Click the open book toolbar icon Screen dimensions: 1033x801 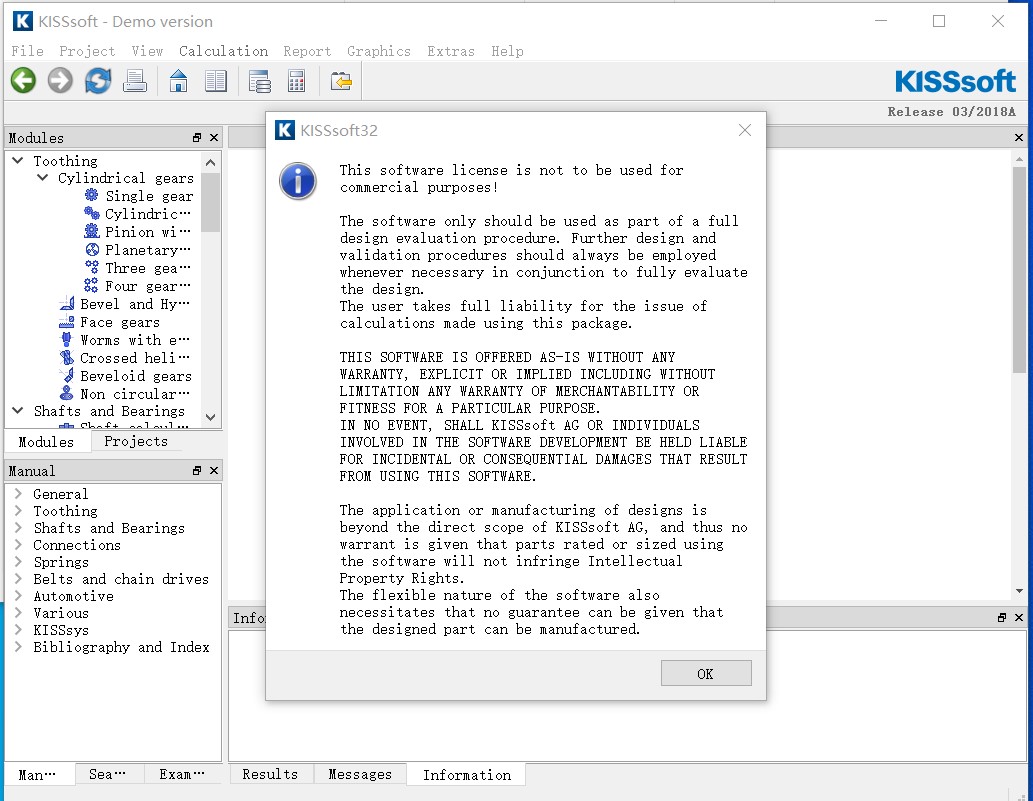pos(215,81)
